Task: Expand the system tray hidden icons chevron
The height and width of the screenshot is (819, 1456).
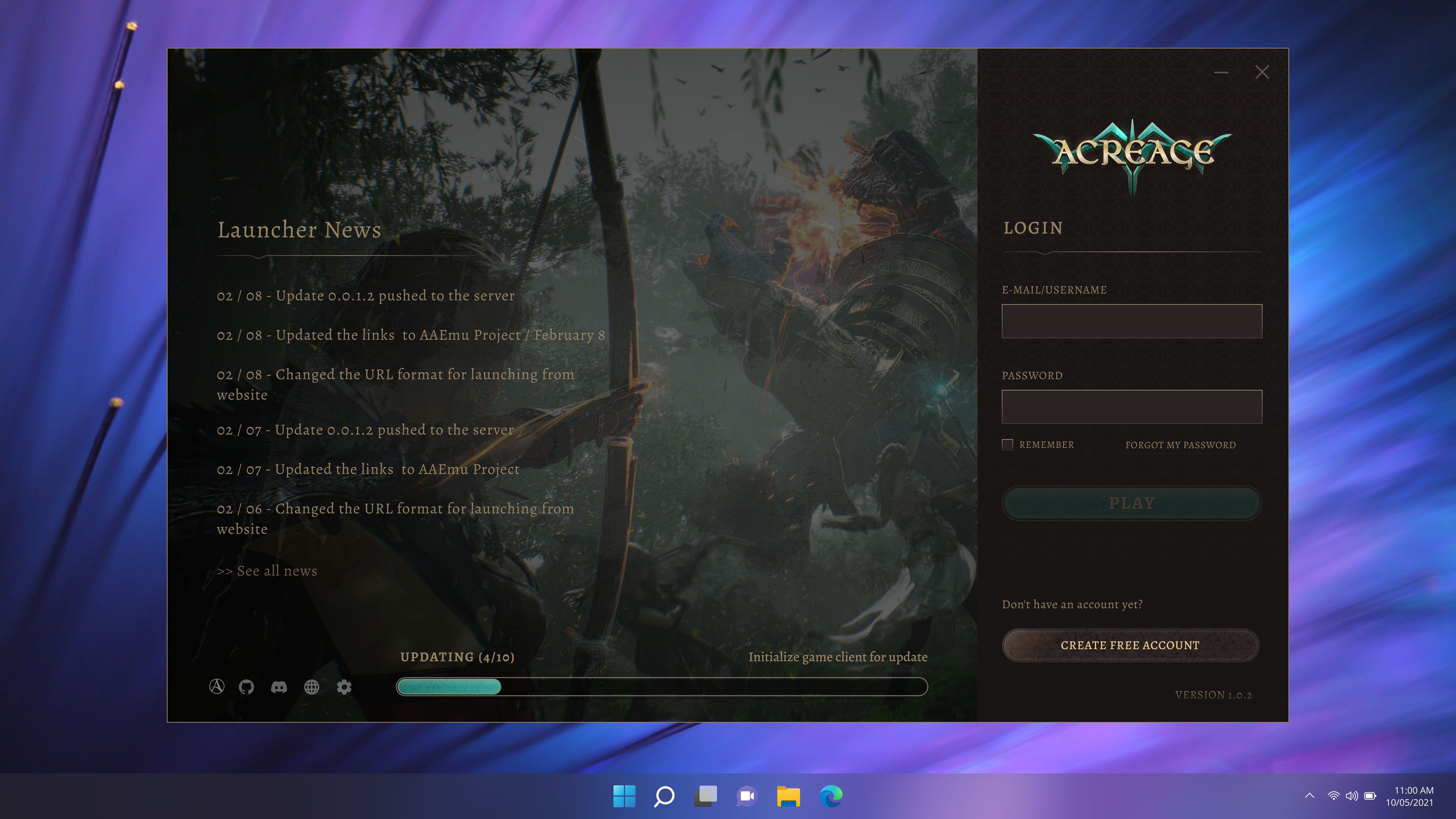Action: point(1309,796)
